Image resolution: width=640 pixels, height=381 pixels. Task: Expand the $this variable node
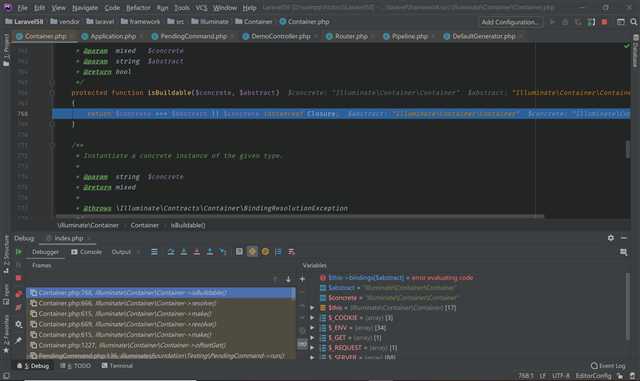(313, 307)
